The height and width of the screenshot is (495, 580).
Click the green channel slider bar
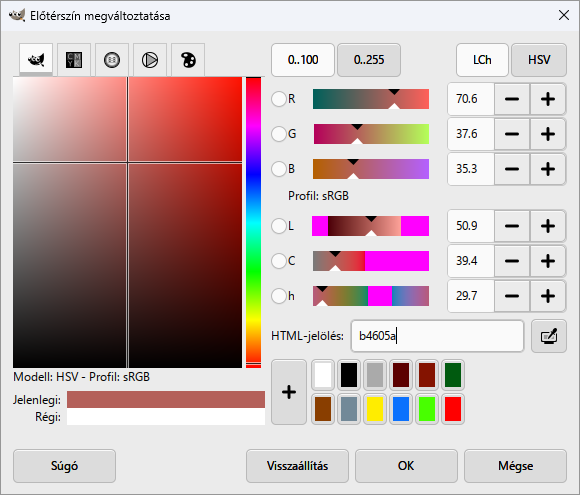coord(371,134)
